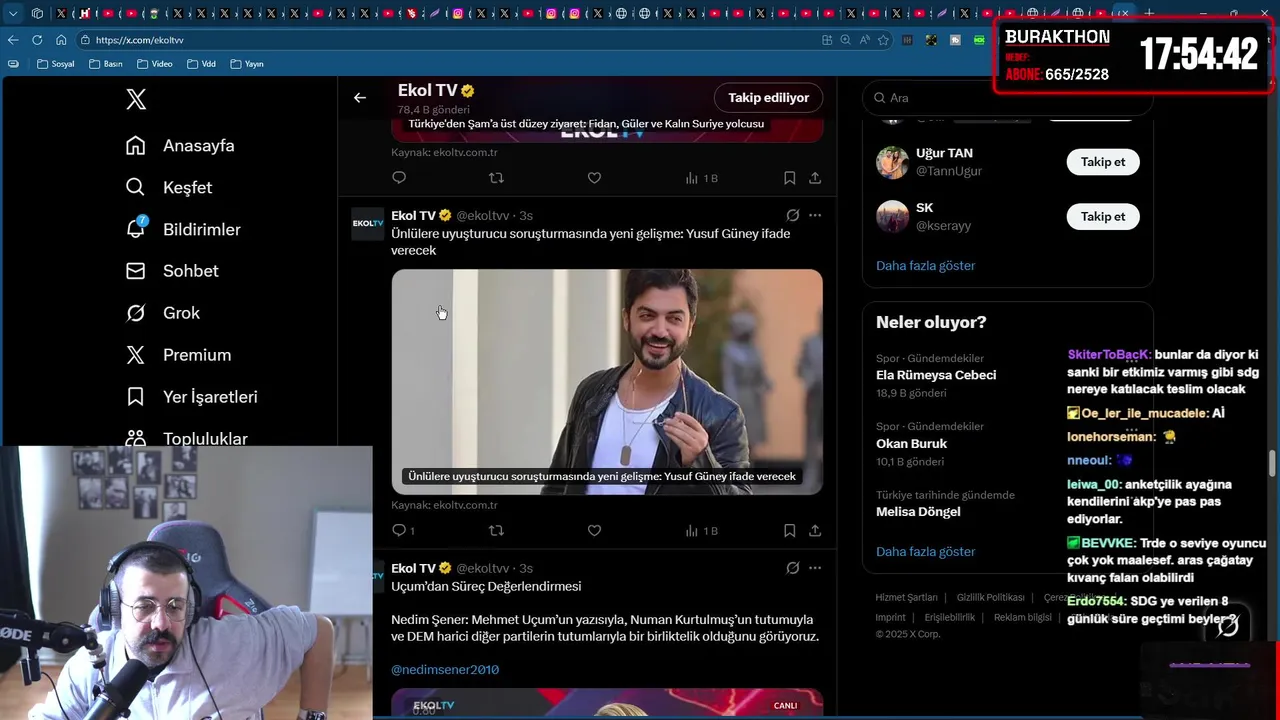1280x720 pixels.
Task: Open the Erişilebilirlik footer link
Action: point(949,618)
